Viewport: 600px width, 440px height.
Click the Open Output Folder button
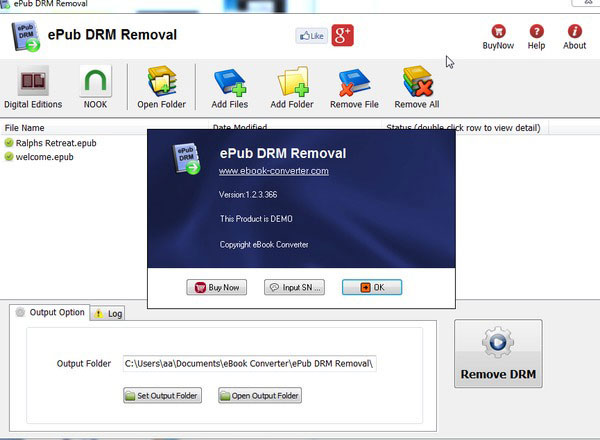pyautogui.click(x=260, y=395)
